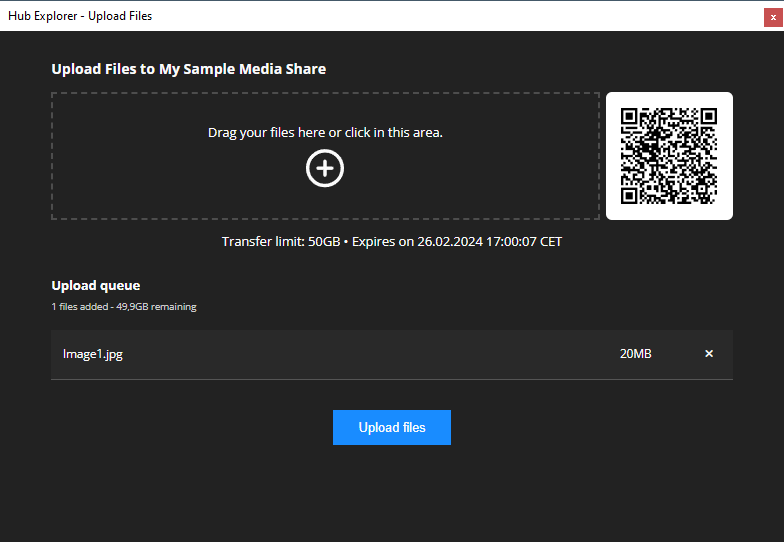Image resolution: width=784 pixels, height=542 pixels.
Task: Click the Upload queue heading
Action: point(96,286)
